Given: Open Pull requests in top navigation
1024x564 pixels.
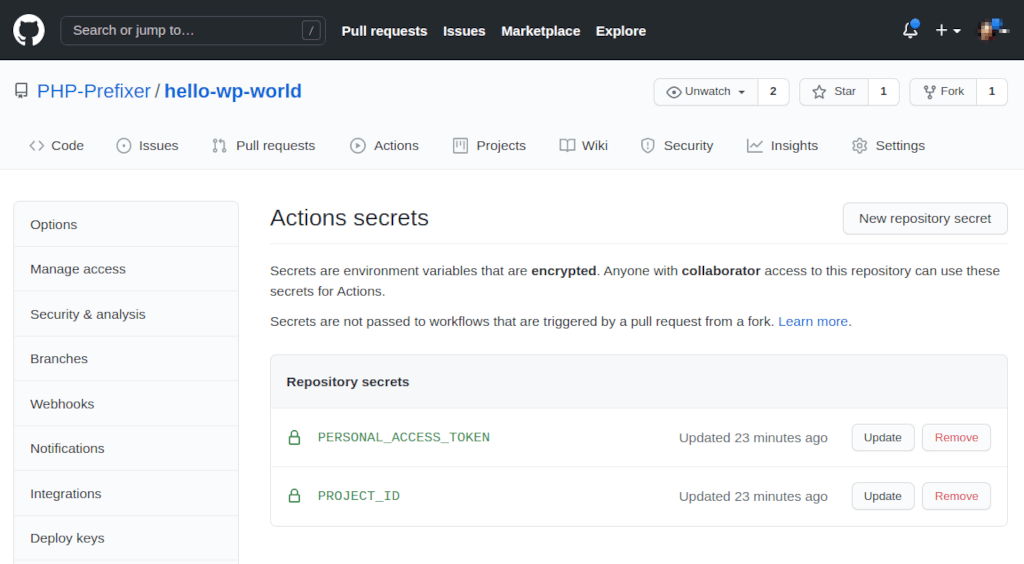Looking at the screenshot, I should (384, 31).
